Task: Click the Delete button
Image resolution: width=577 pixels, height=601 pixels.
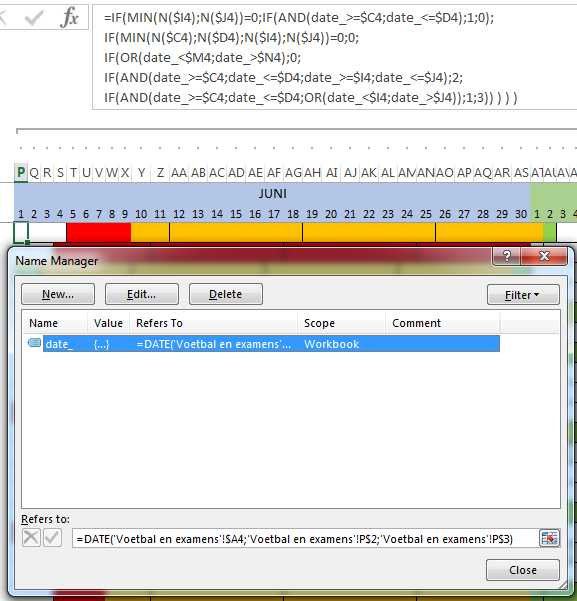Action: (x=225, y=294)
